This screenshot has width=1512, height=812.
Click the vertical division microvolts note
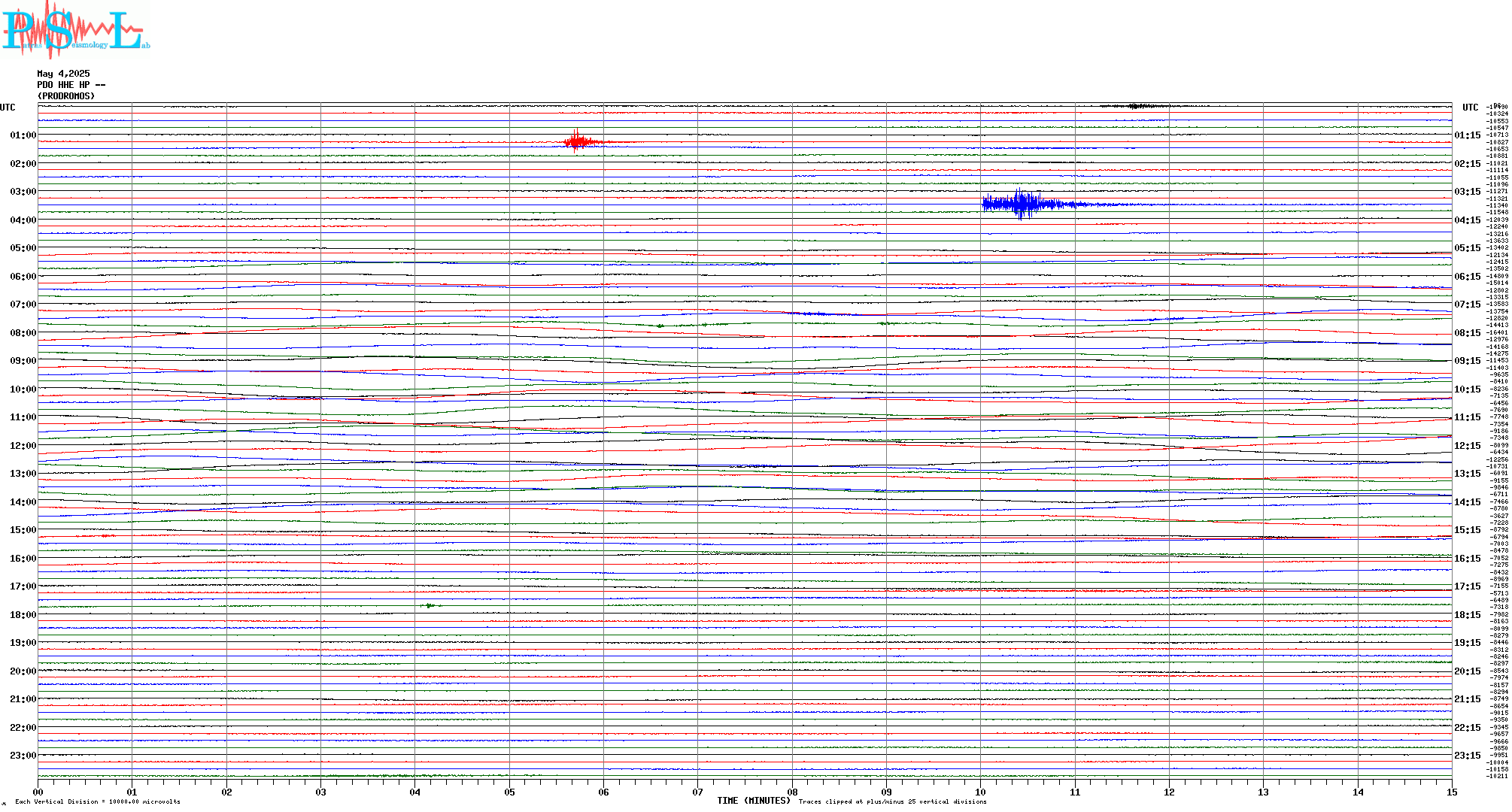tap(98, 801)
